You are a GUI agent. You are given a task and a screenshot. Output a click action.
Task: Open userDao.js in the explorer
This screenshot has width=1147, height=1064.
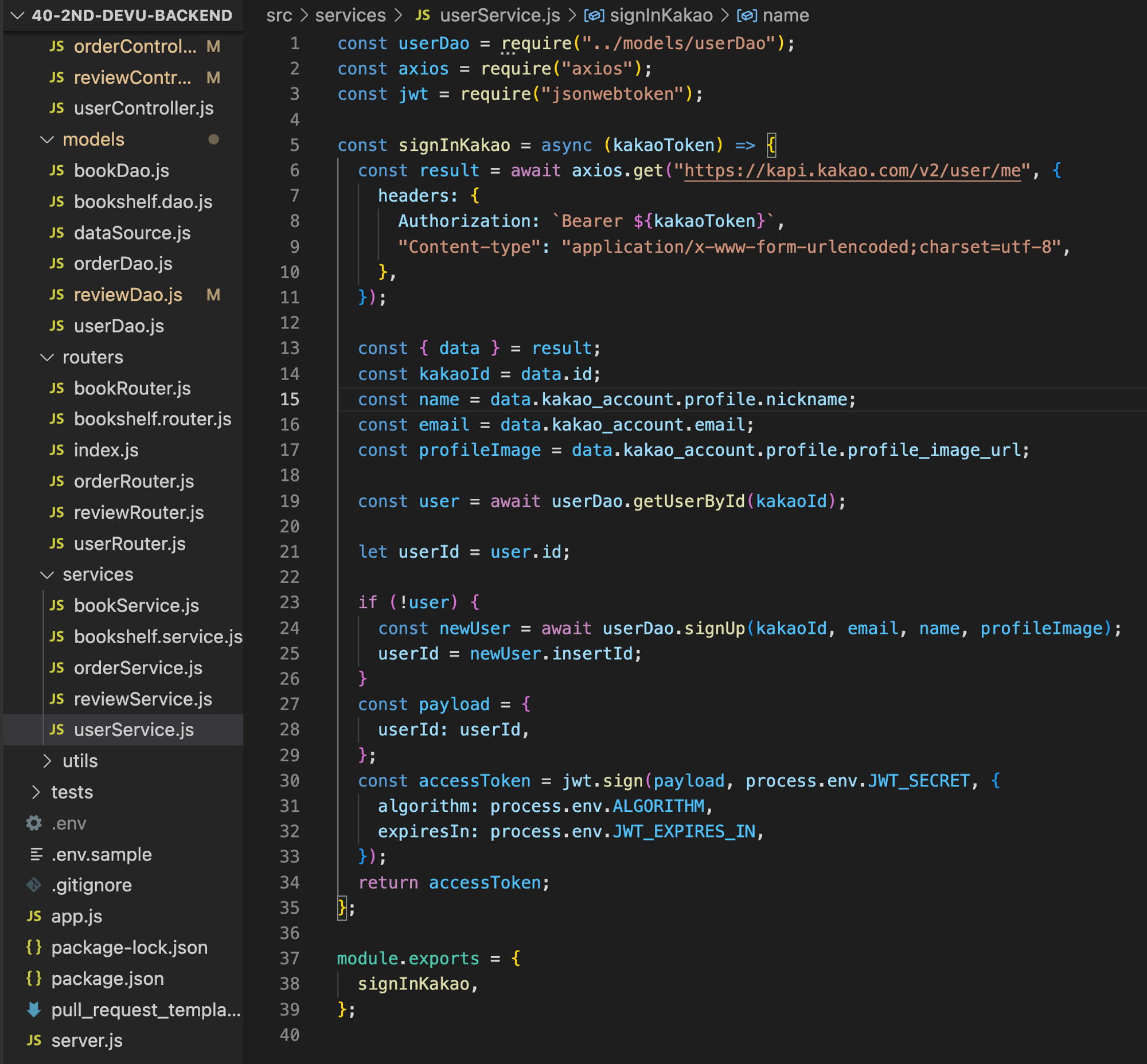click(119, 326)
